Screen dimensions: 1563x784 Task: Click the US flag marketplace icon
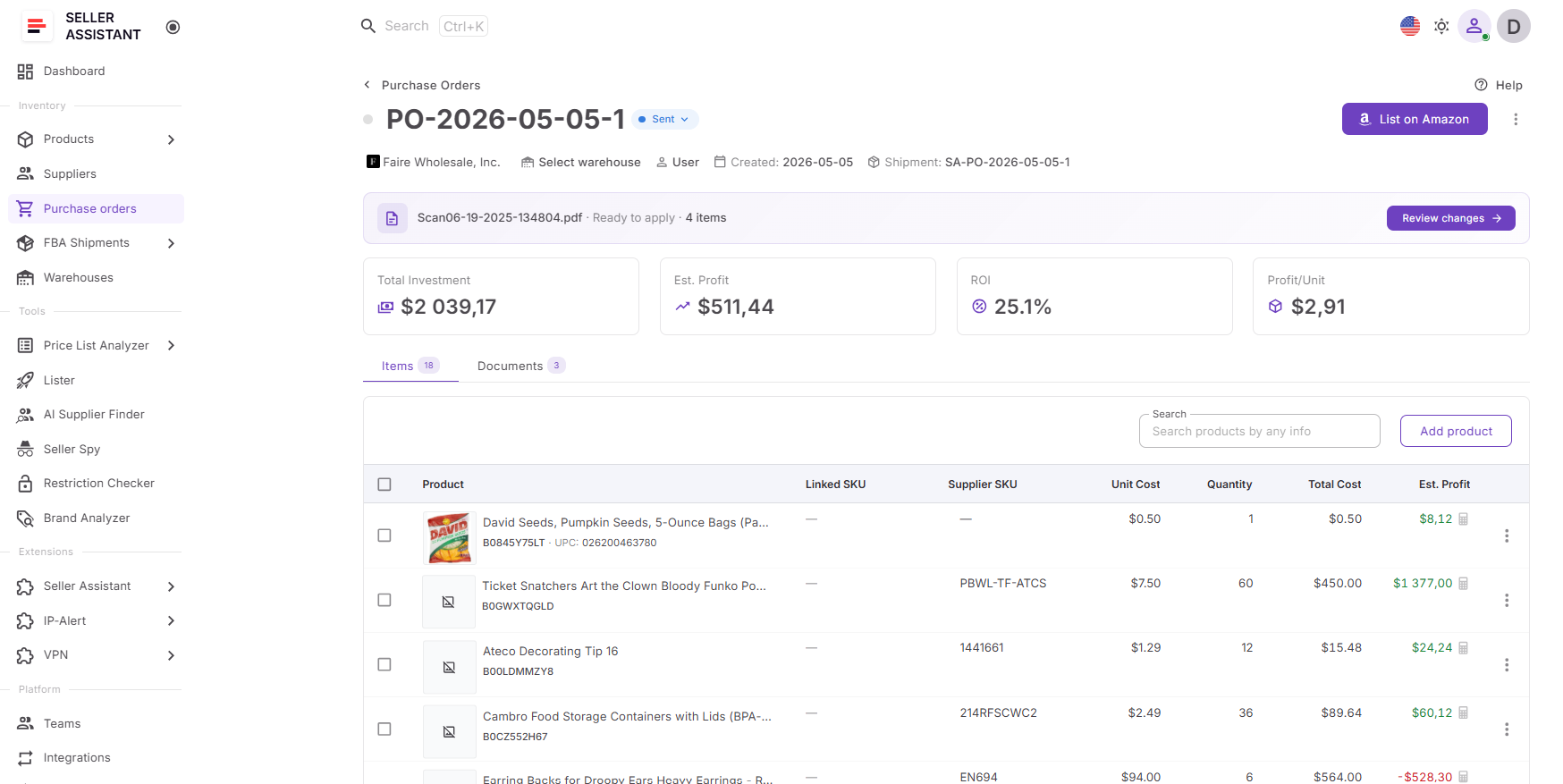[1410, 26]
